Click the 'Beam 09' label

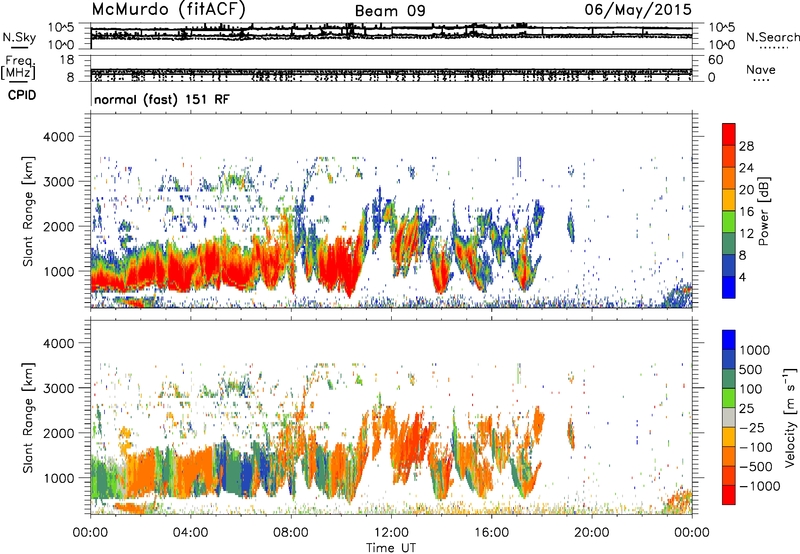(x=390, y=11)
